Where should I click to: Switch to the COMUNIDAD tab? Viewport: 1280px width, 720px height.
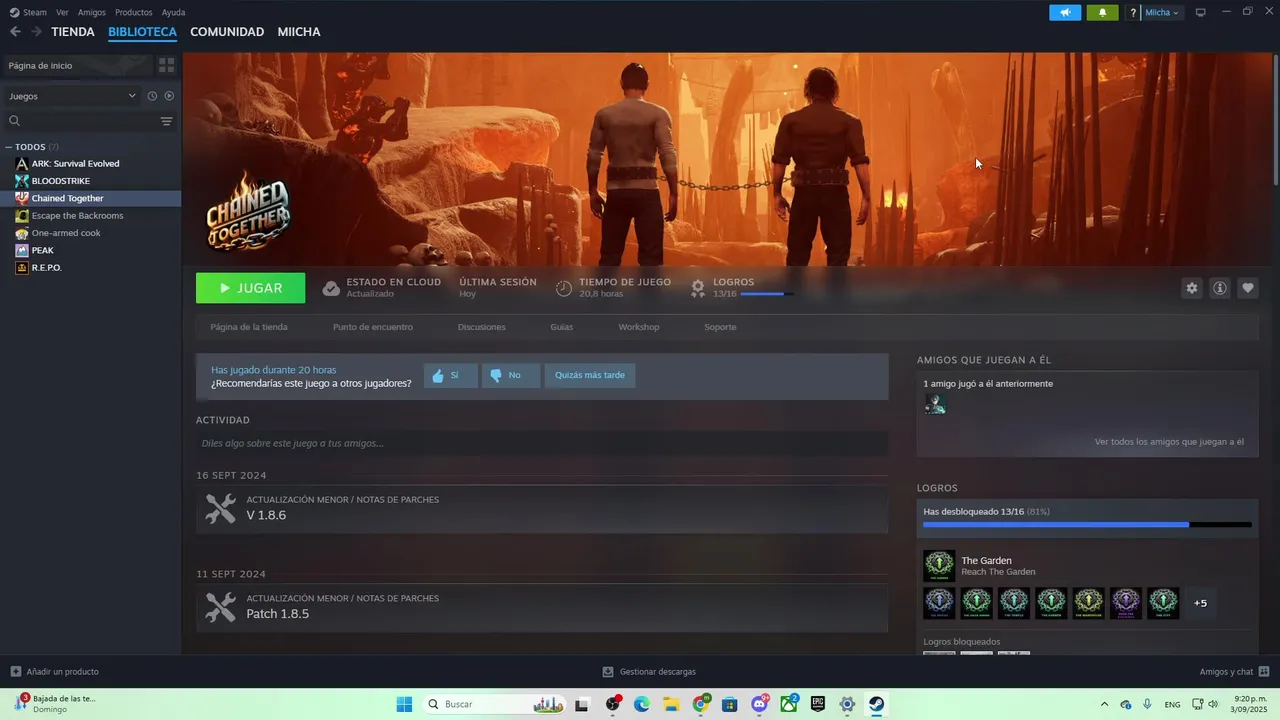227,32
